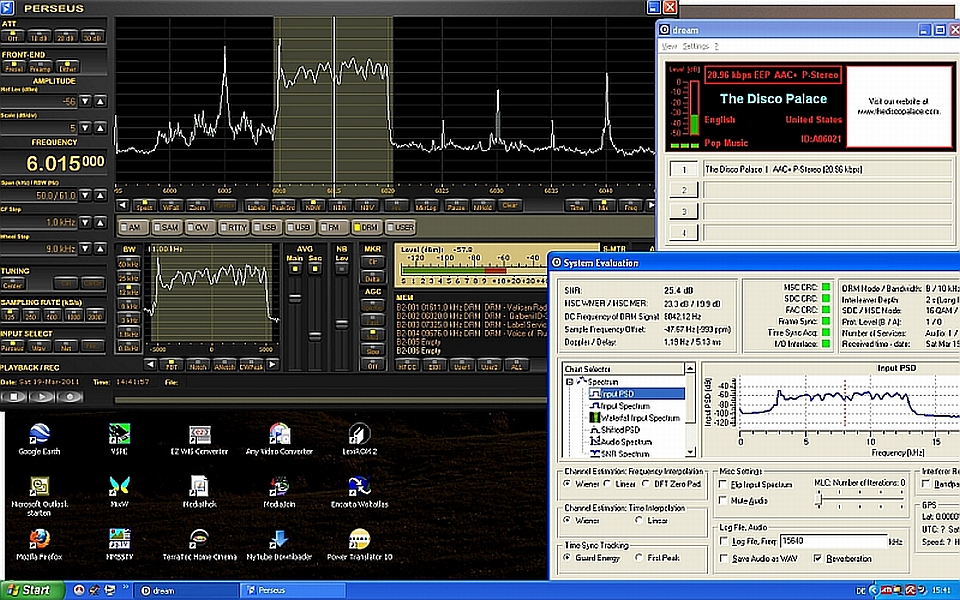Image resolution: width=960 pixels, height=600 pixels.
Task: Launch EZ WiFi Converter desktop icon
Action: (200, 439)
